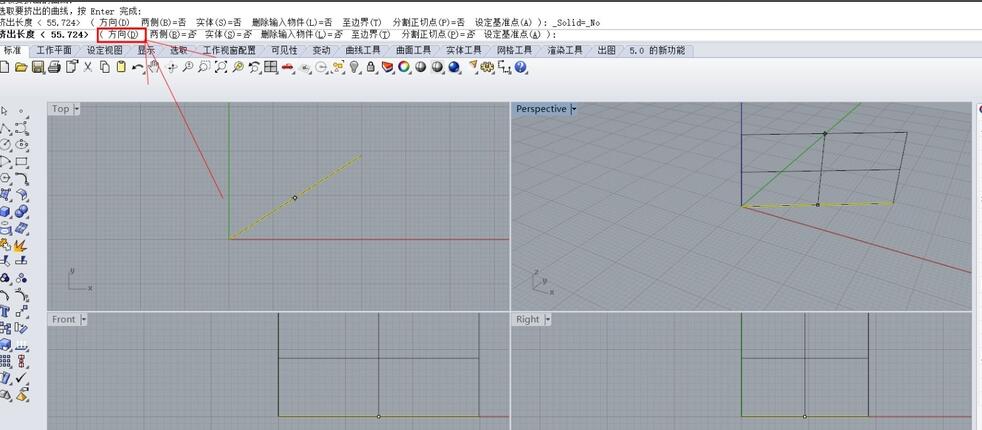Select the Rectangle tool in sidebar

(21, 161)
